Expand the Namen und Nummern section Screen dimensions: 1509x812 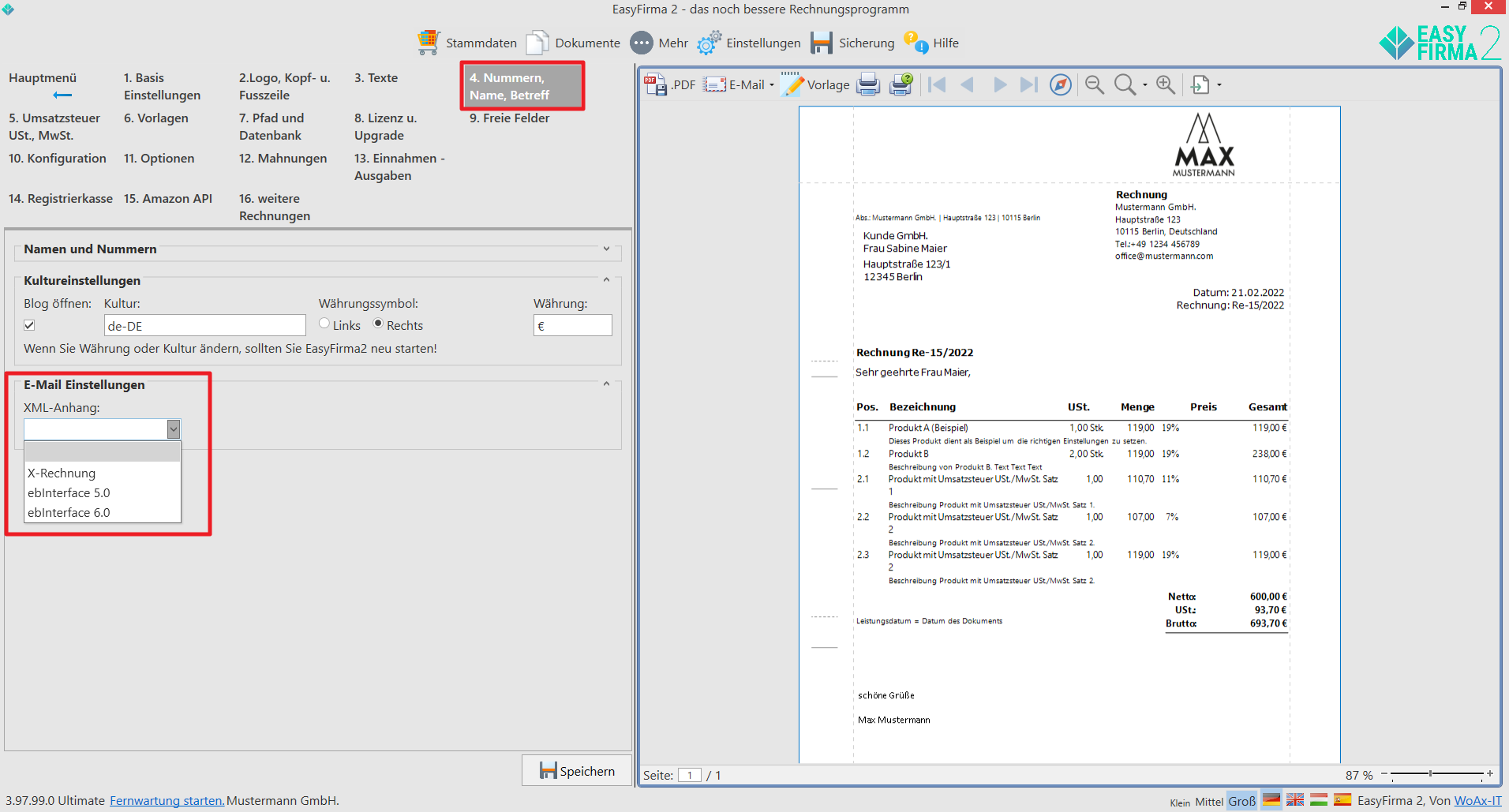(x=606, y=249)
